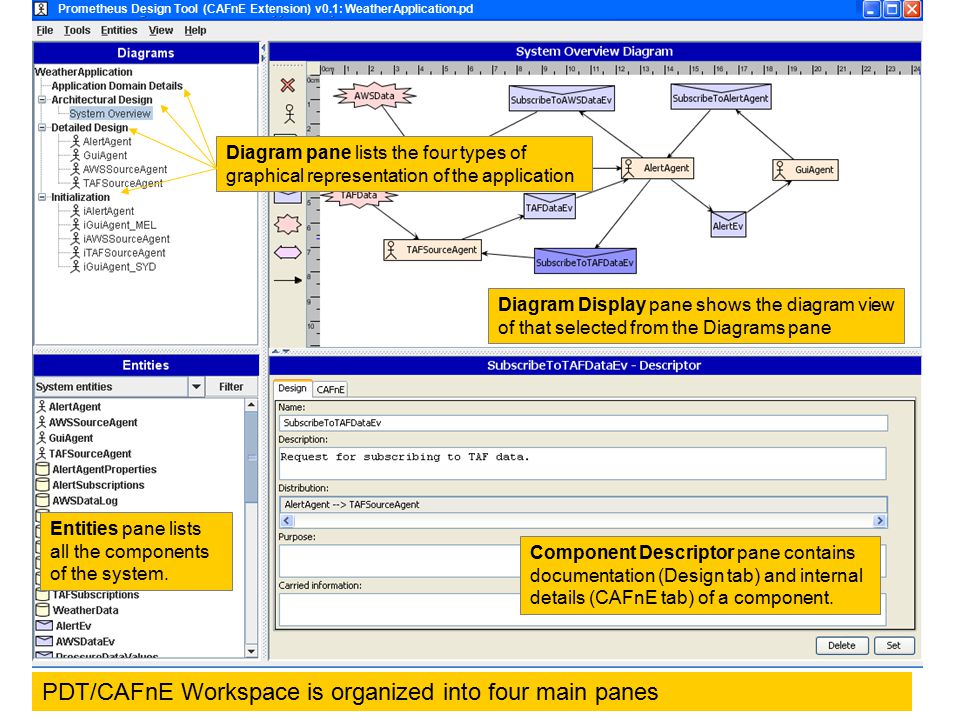Click the SubscribeToAlertAgent message node

721,97
